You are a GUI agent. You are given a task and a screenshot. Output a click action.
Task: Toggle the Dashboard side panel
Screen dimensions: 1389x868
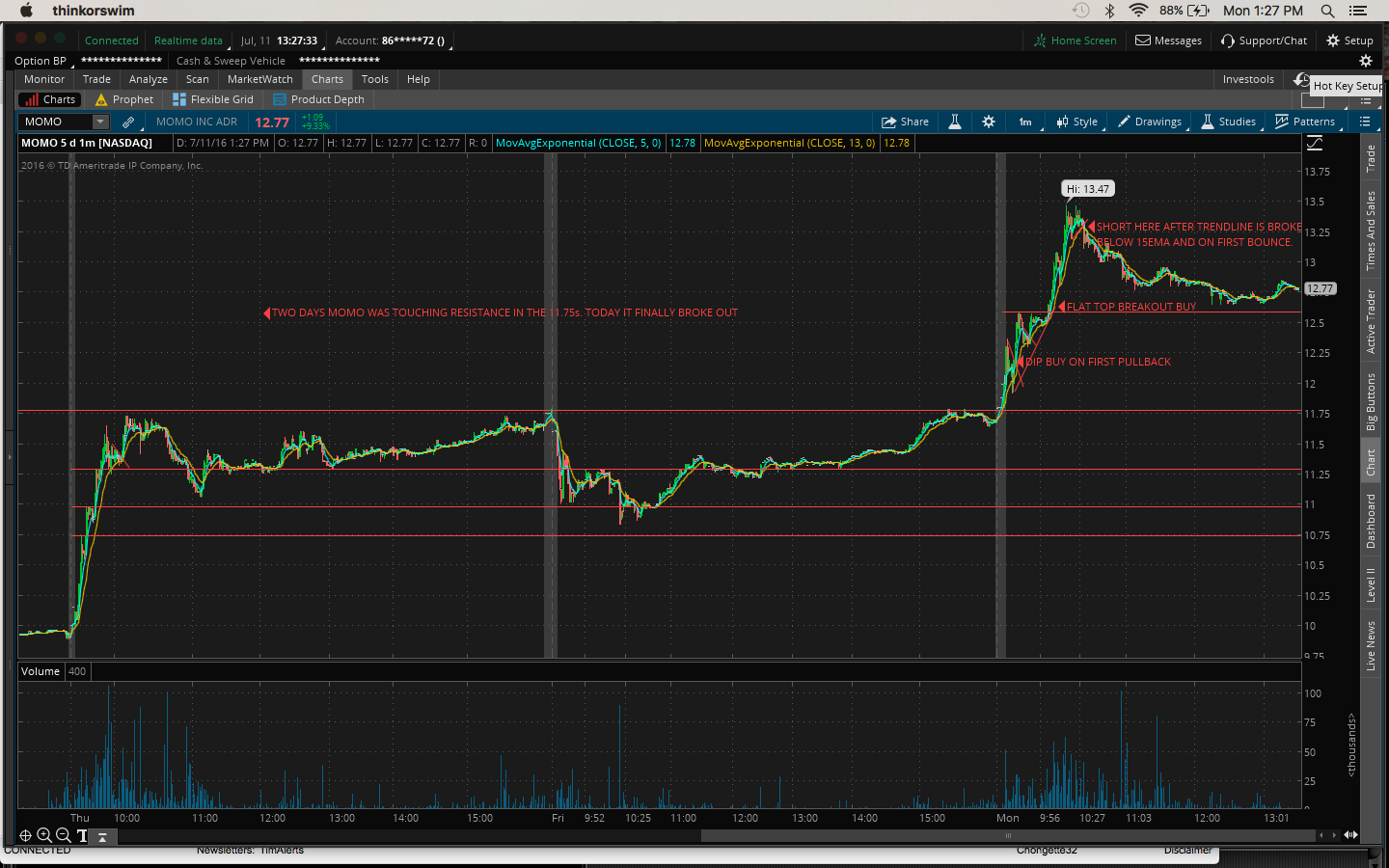(x=1371, y=522)
